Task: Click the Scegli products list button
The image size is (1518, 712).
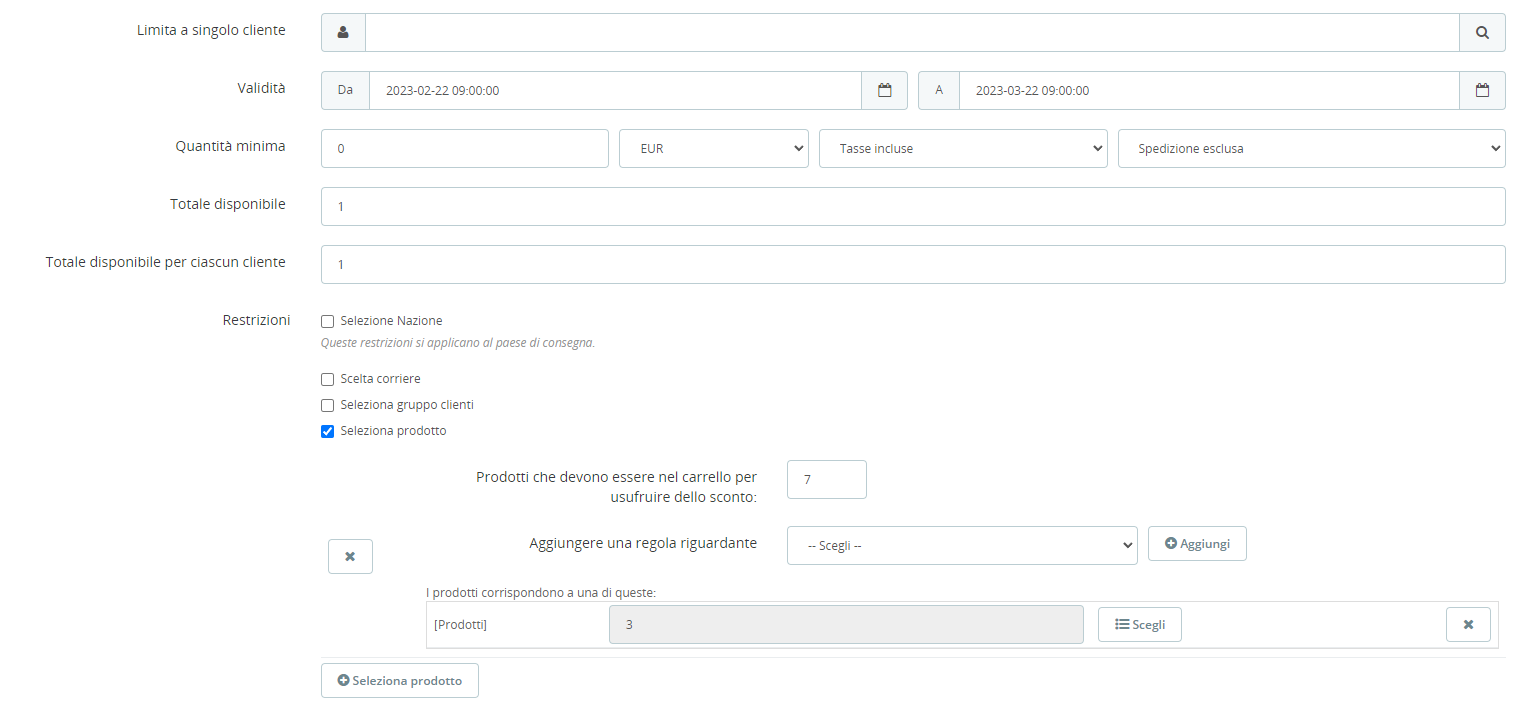Action: coord(1140,624)
